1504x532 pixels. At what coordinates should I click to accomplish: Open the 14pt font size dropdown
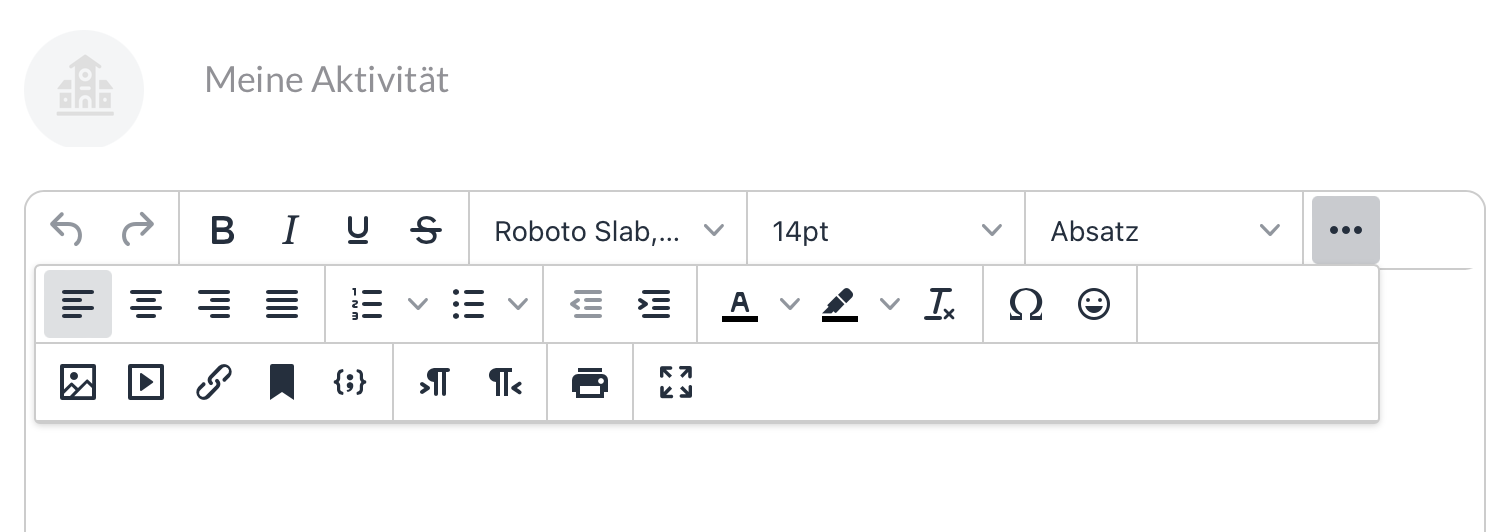(x=886, y=231)
